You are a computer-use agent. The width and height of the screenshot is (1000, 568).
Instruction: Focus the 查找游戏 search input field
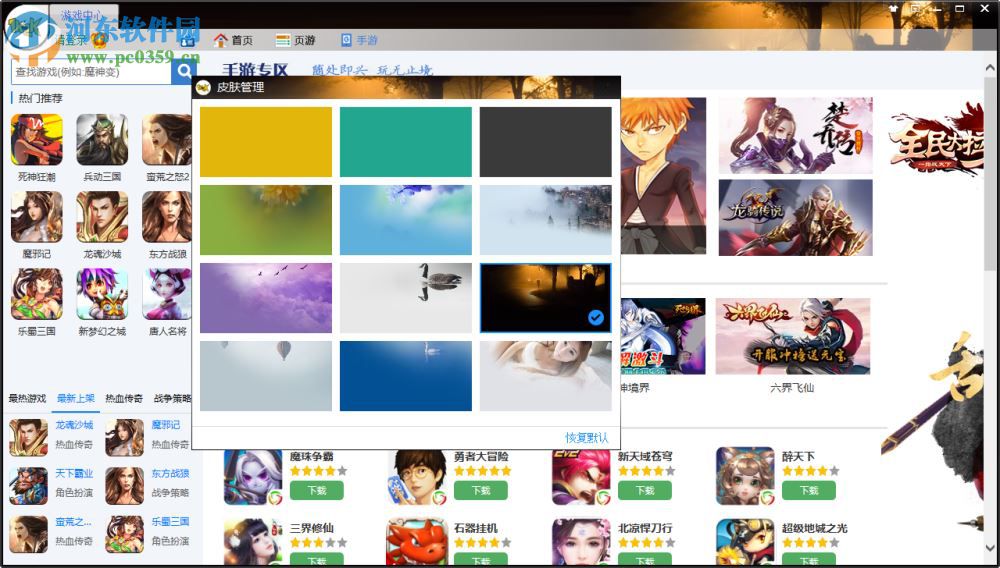(x=91, y=71)
